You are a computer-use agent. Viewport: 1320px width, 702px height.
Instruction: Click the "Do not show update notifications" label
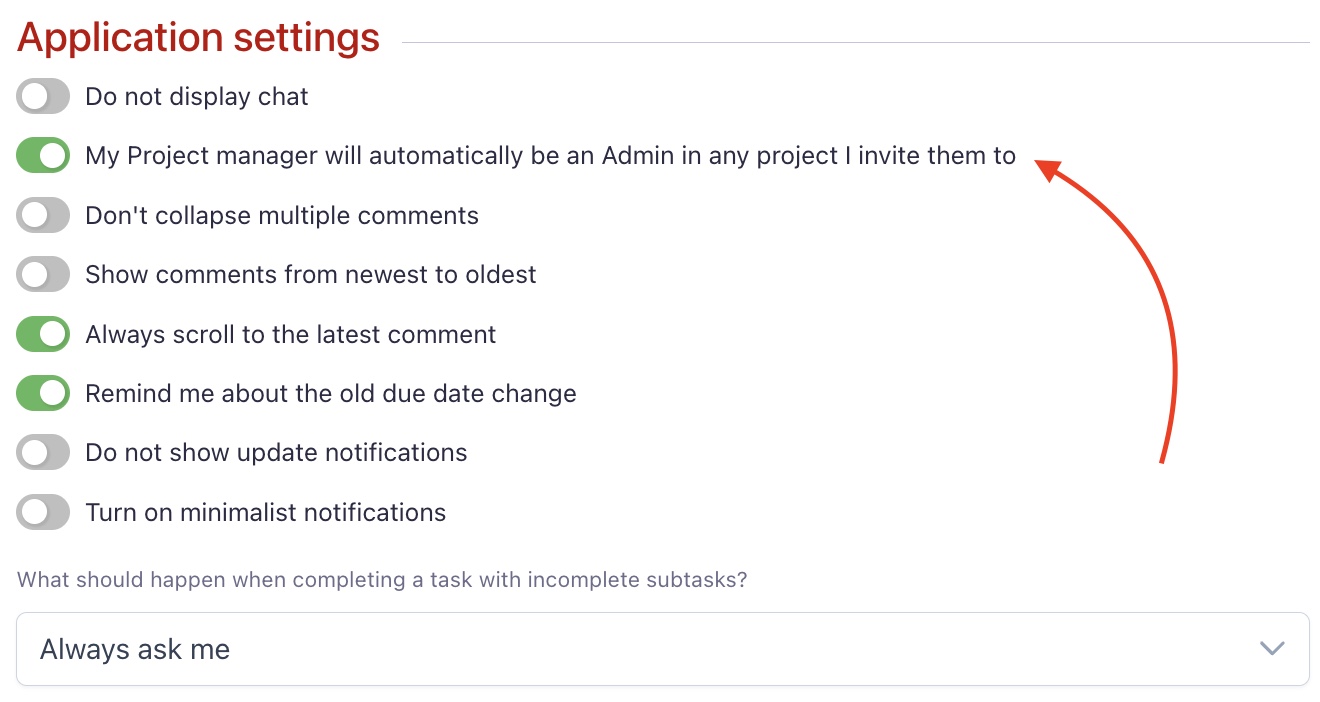(276, 453)
